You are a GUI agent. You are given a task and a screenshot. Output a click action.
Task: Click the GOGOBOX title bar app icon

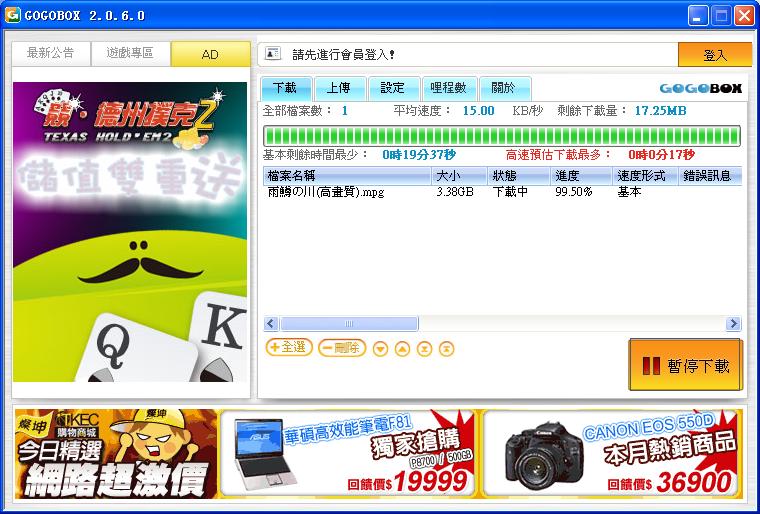click(12, 15)
